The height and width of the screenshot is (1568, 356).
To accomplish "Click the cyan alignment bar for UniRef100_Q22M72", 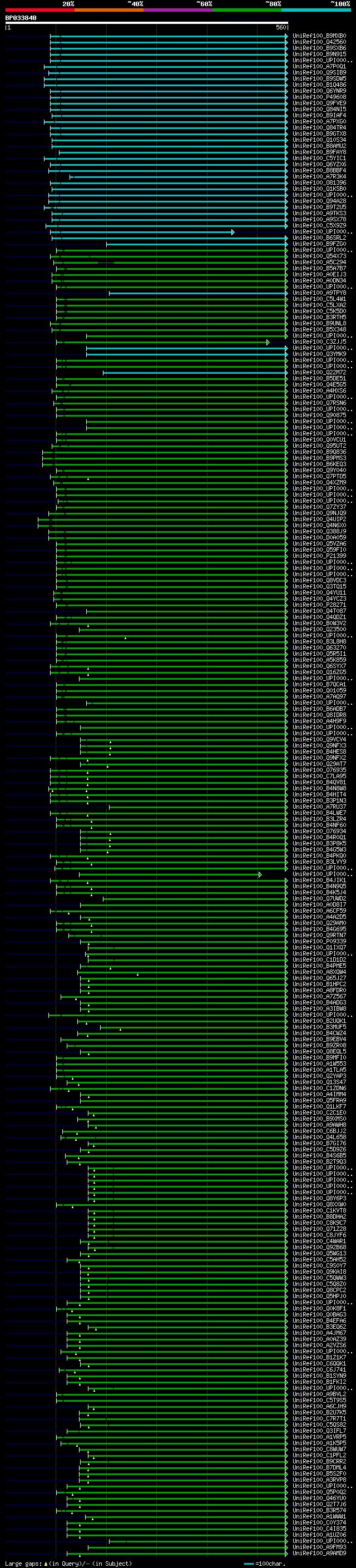I will point(195,373).
